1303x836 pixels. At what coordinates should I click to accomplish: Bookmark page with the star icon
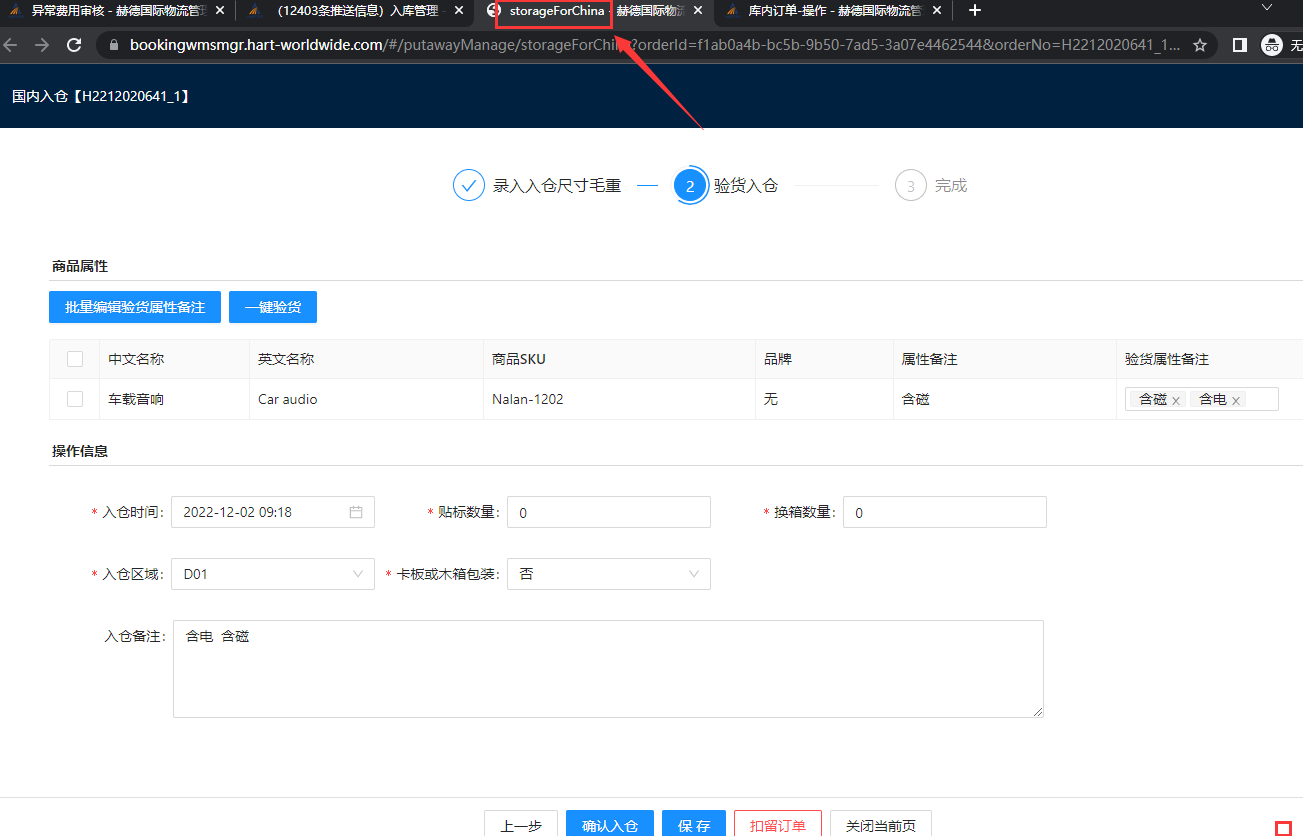click(1200, 45)
